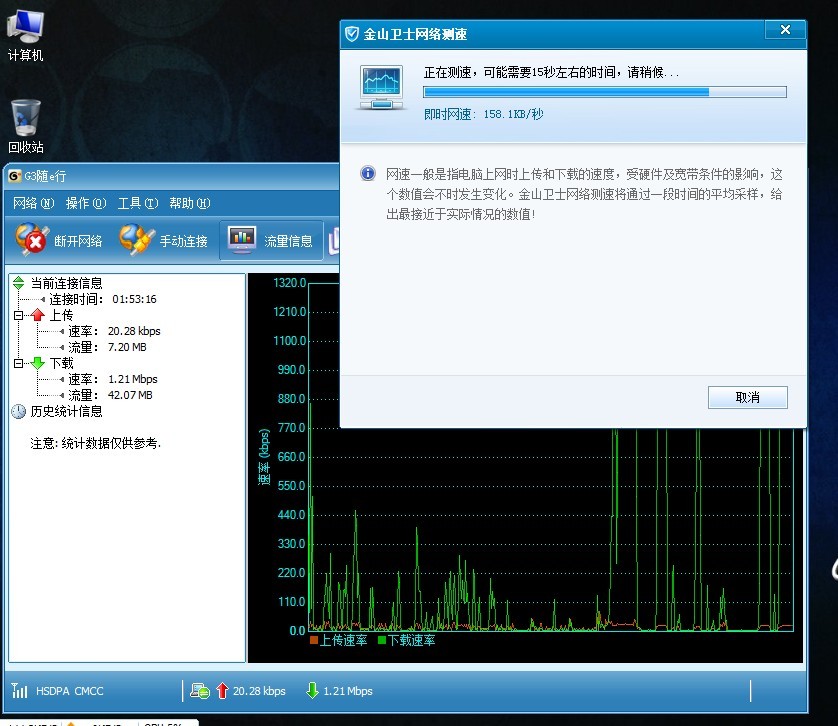Click the 当前连接信息 green arrows icon
838x726 pixels.
(x=19, y=282)
